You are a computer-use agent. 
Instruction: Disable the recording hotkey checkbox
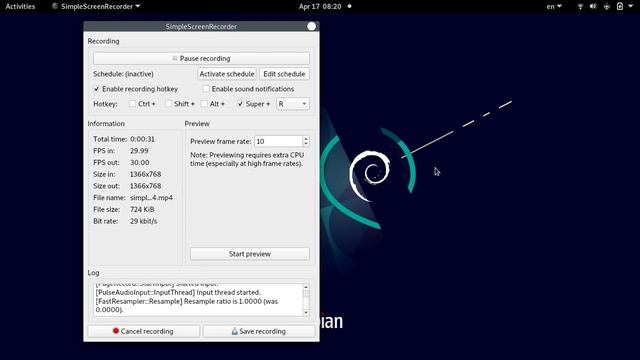tap(97, 89)
